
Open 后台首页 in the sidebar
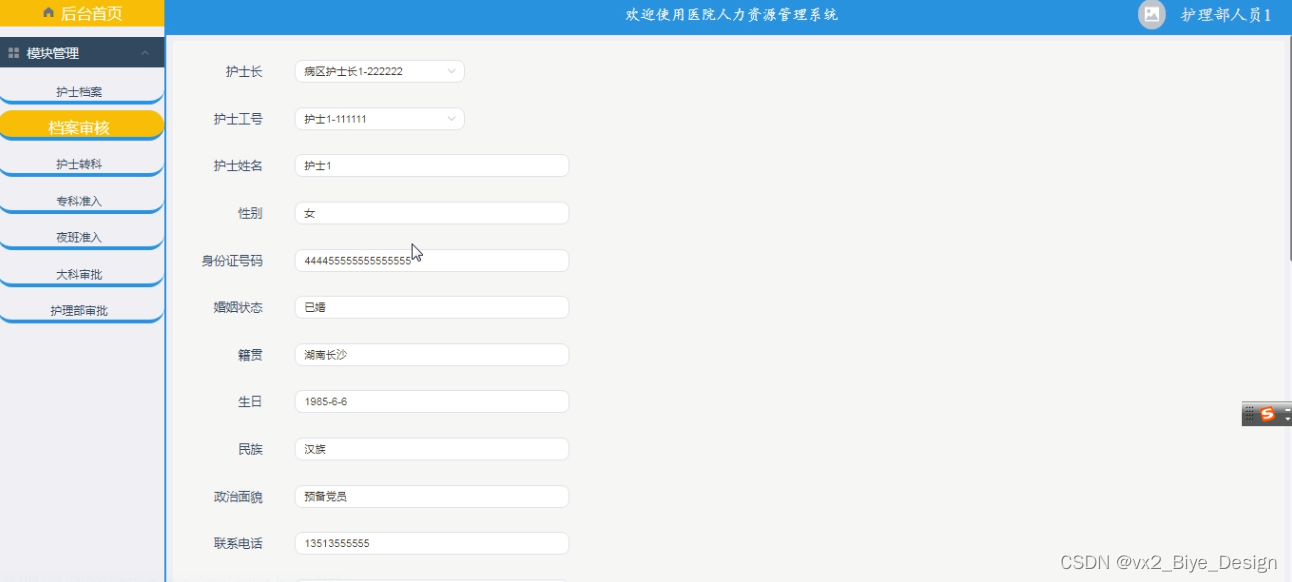(x=82, y=13)
